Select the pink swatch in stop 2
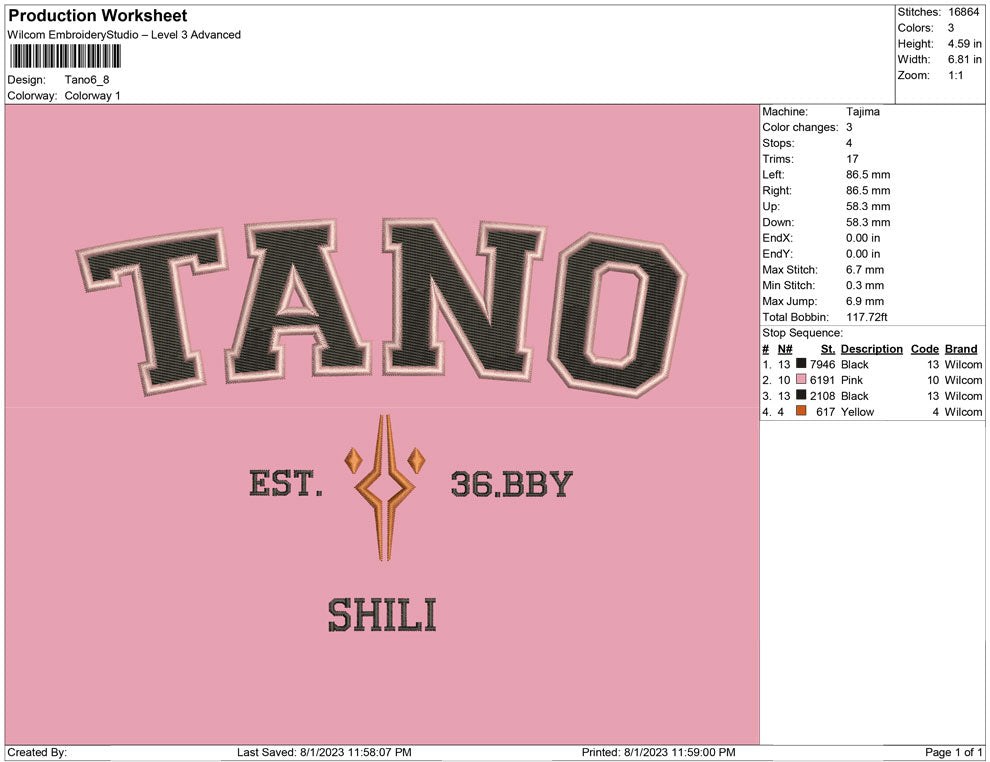The image size is (990, 762). [x=801, y=379]
